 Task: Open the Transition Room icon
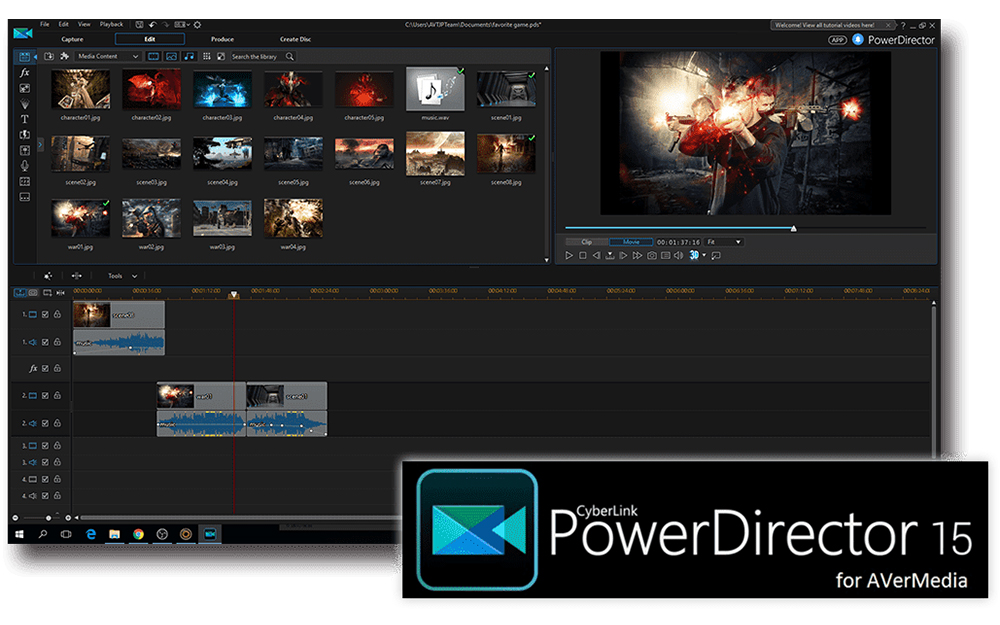coord(24,135)
